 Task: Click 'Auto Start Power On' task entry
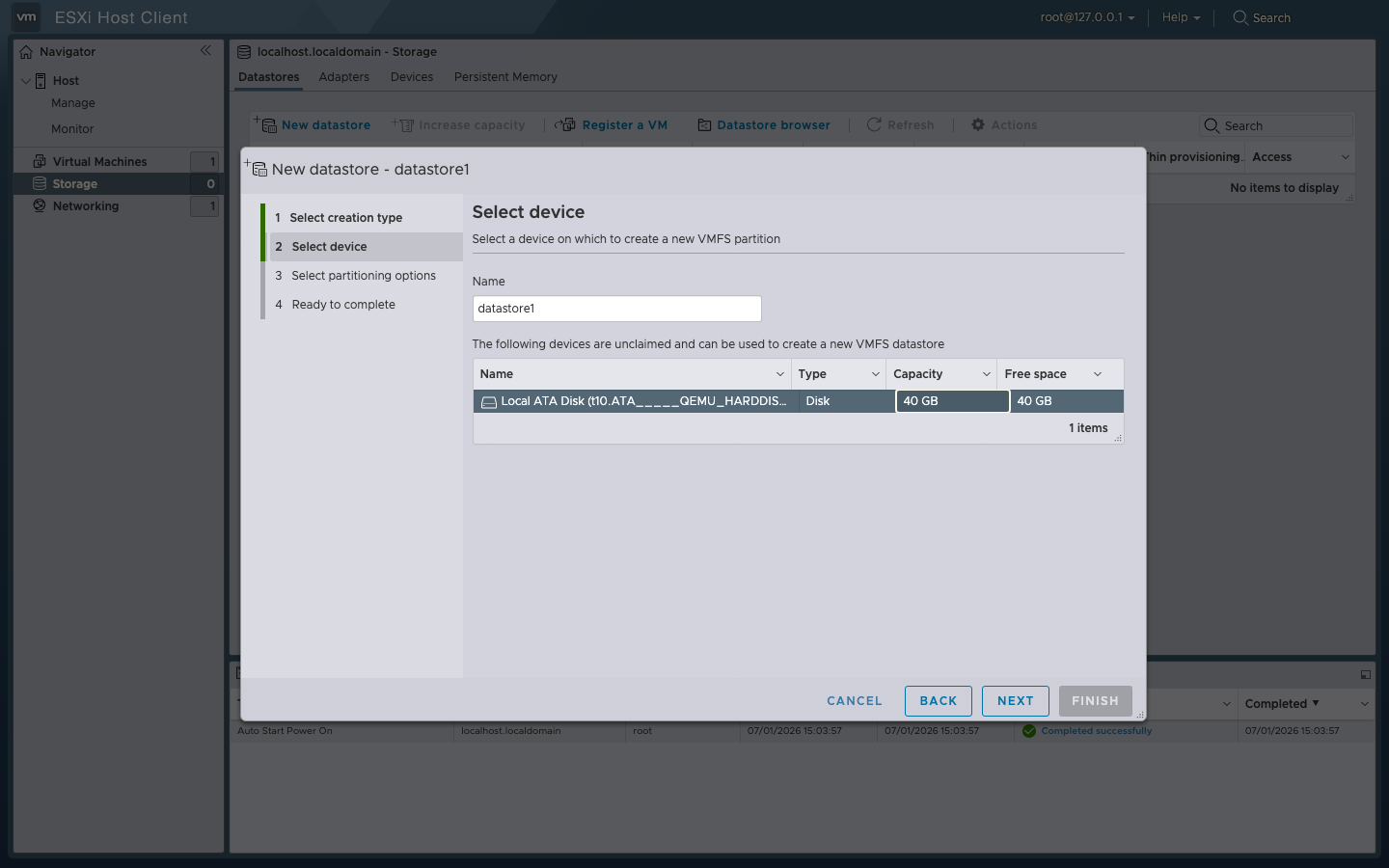pyautogui.click(x=285, y=731)
